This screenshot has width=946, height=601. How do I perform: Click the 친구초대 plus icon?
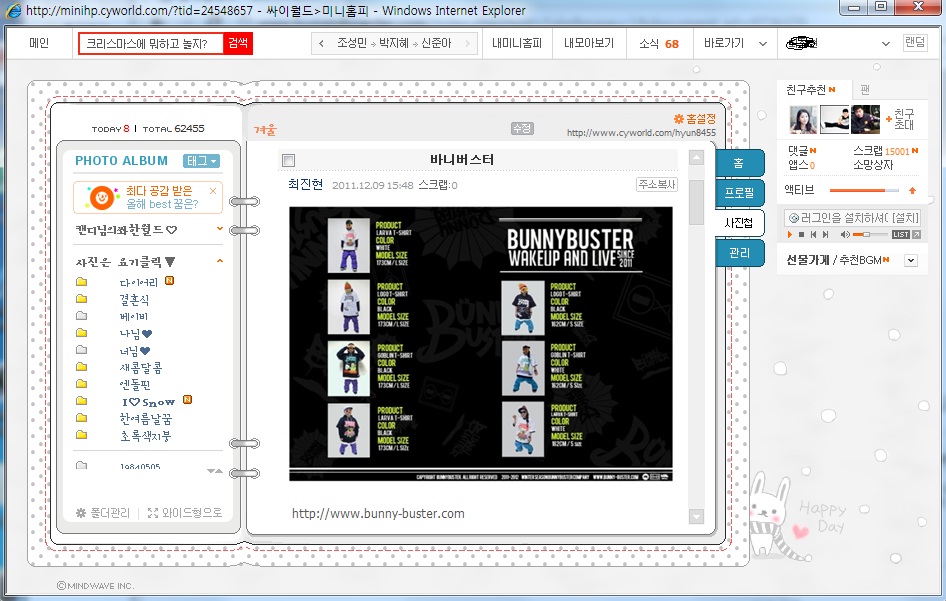(889, 119)
